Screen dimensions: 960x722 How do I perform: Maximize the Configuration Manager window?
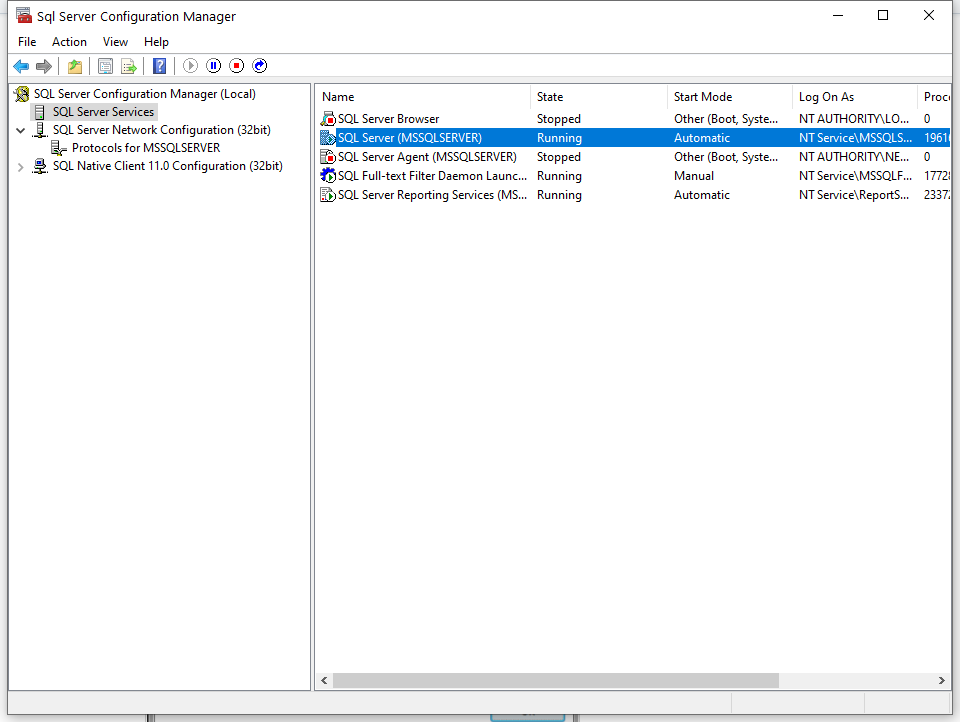[x=883, y=15]
